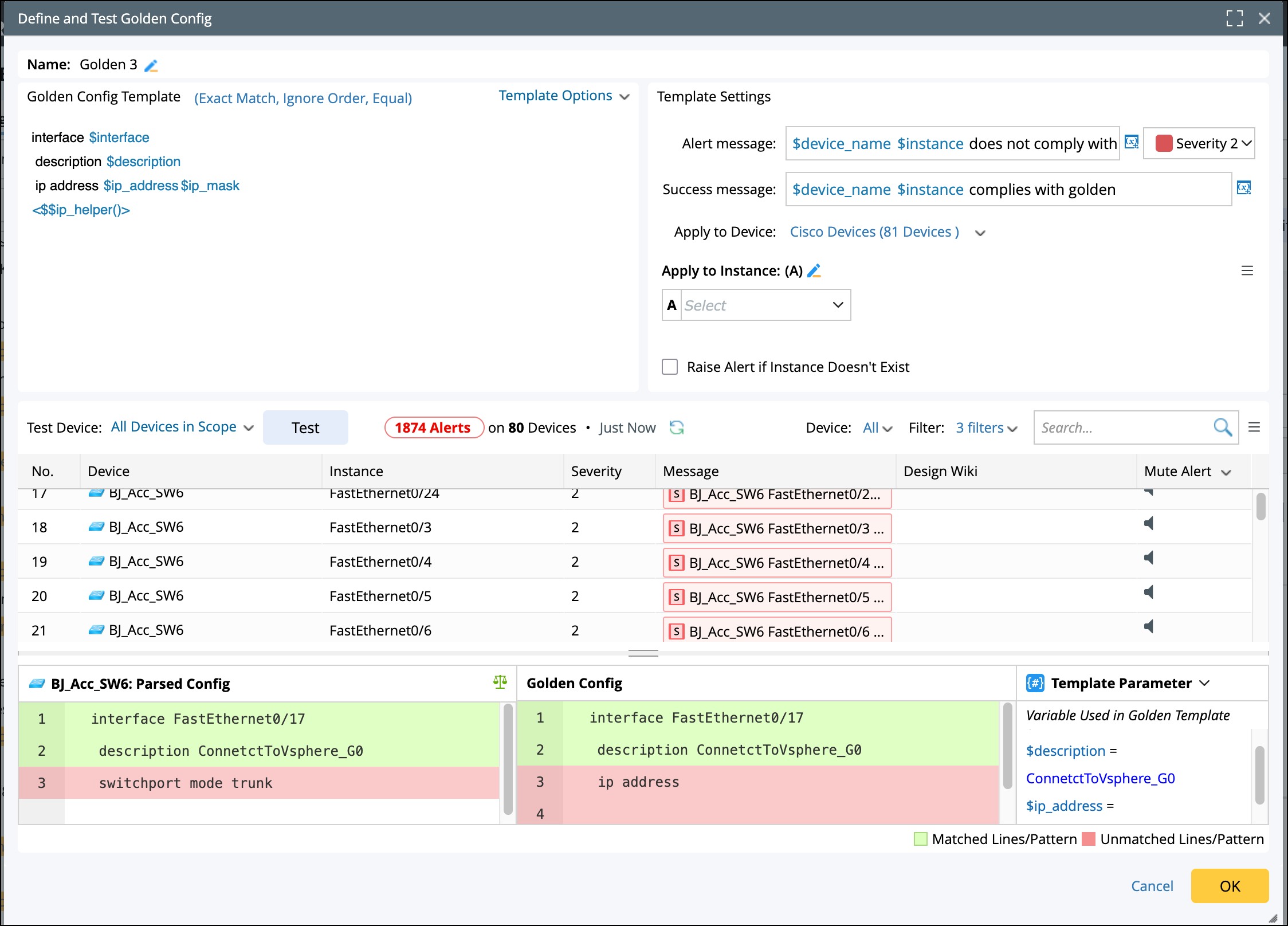Expand Template Options dropdown

pyautogui.click(x=564, y=96)
